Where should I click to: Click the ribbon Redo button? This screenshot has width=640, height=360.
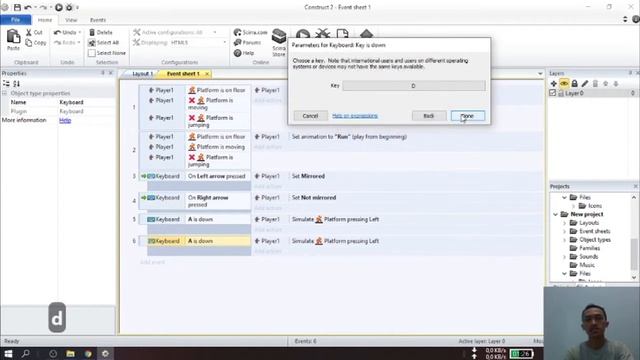[65, 42]
